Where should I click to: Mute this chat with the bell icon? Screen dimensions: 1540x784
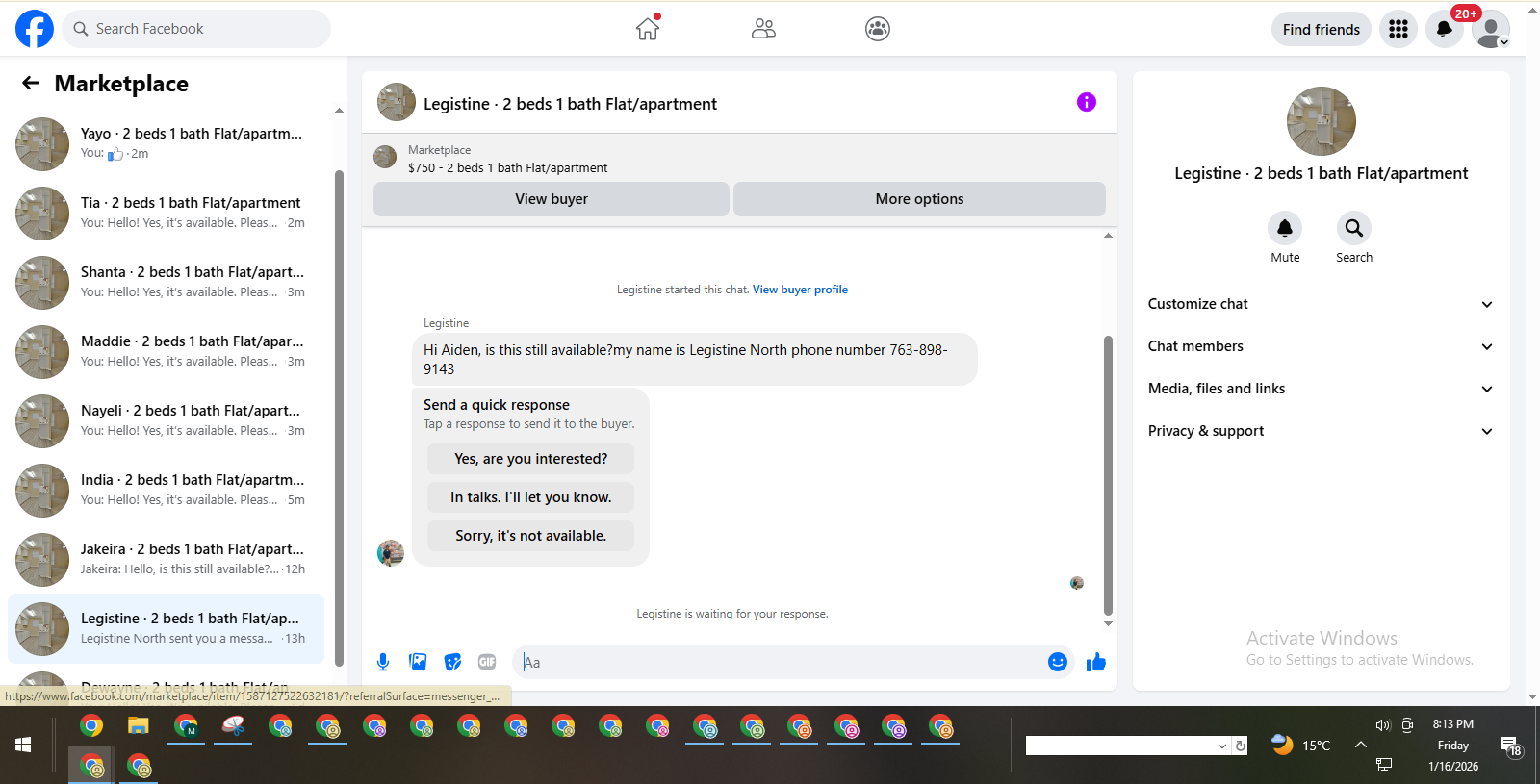1285,228
